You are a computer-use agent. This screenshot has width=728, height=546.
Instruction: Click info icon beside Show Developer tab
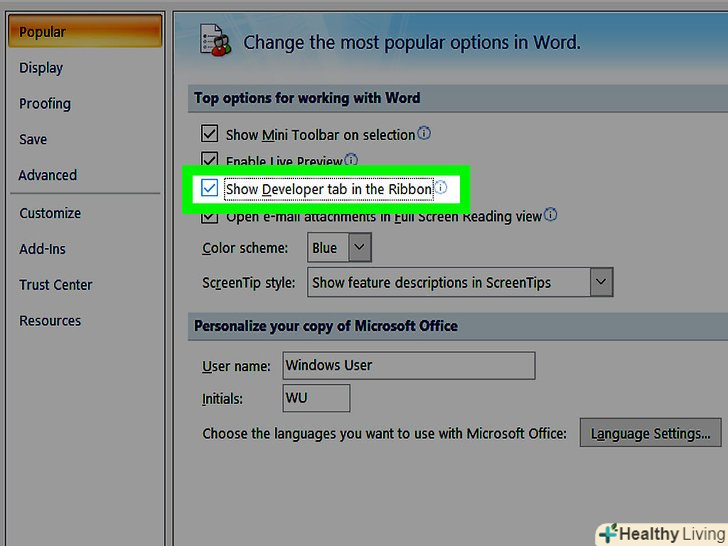point(441,188)
